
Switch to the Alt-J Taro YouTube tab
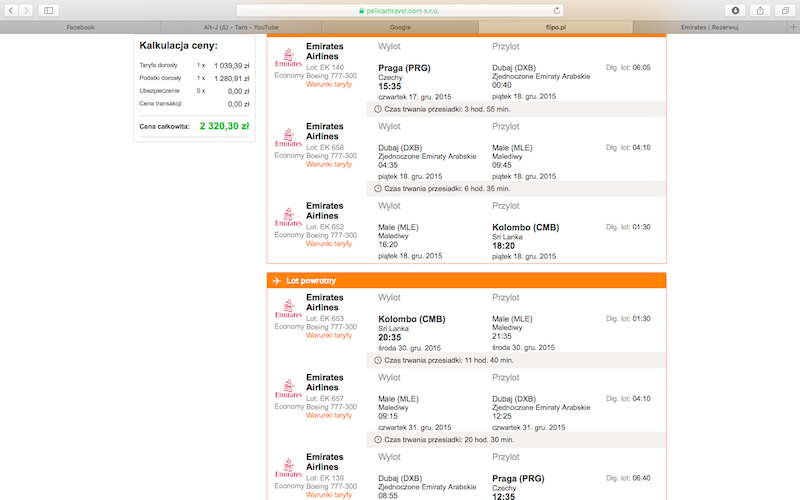[241, 27]
